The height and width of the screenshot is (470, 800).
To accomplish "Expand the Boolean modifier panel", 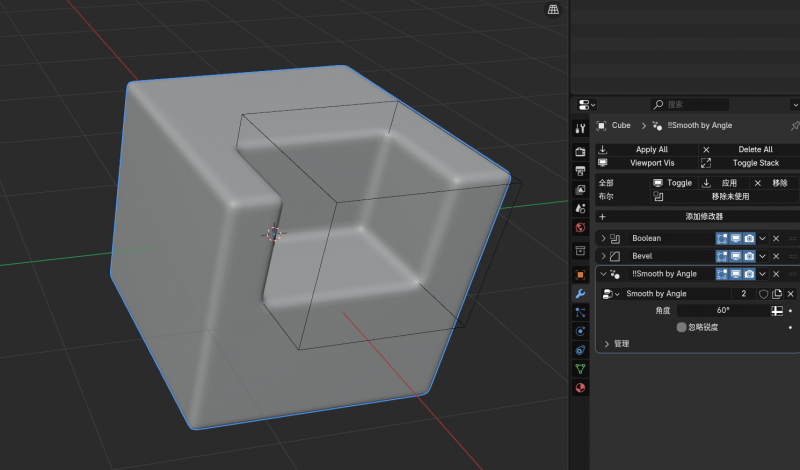I will 604,238.
